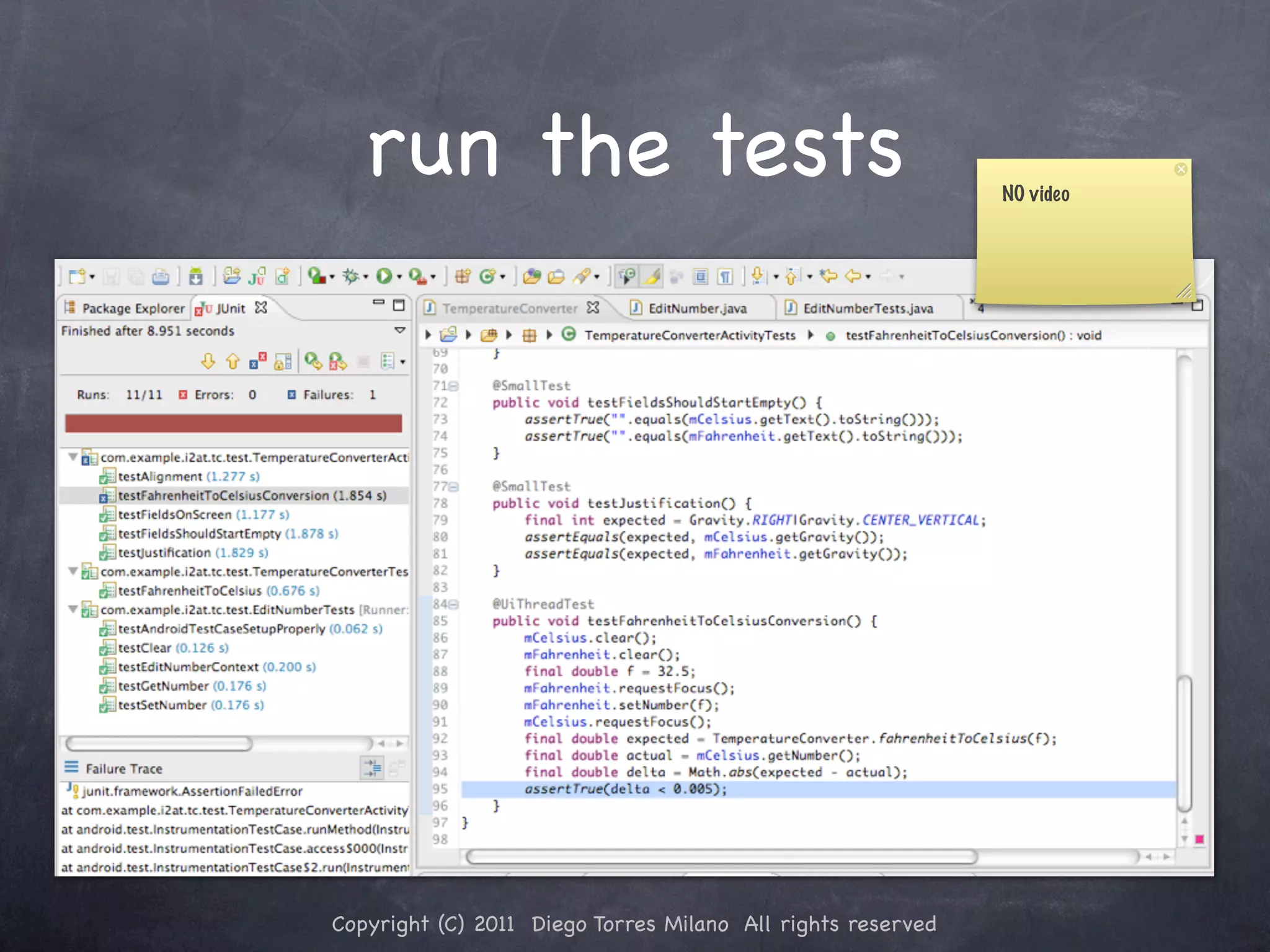
Task: Click the editor vertical scrollbar thumb
Action: pos(1184,744)
